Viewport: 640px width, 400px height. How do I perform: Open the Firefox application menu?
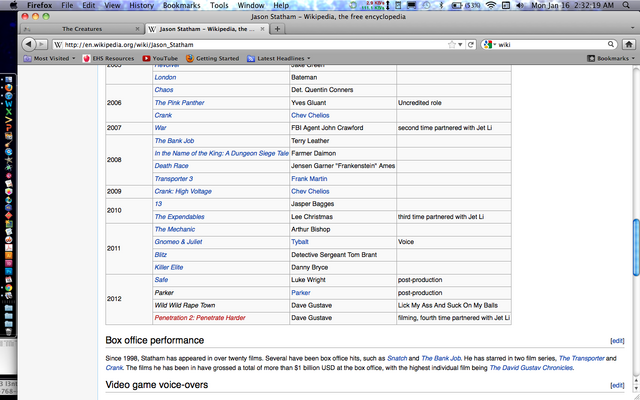point(40,5)
